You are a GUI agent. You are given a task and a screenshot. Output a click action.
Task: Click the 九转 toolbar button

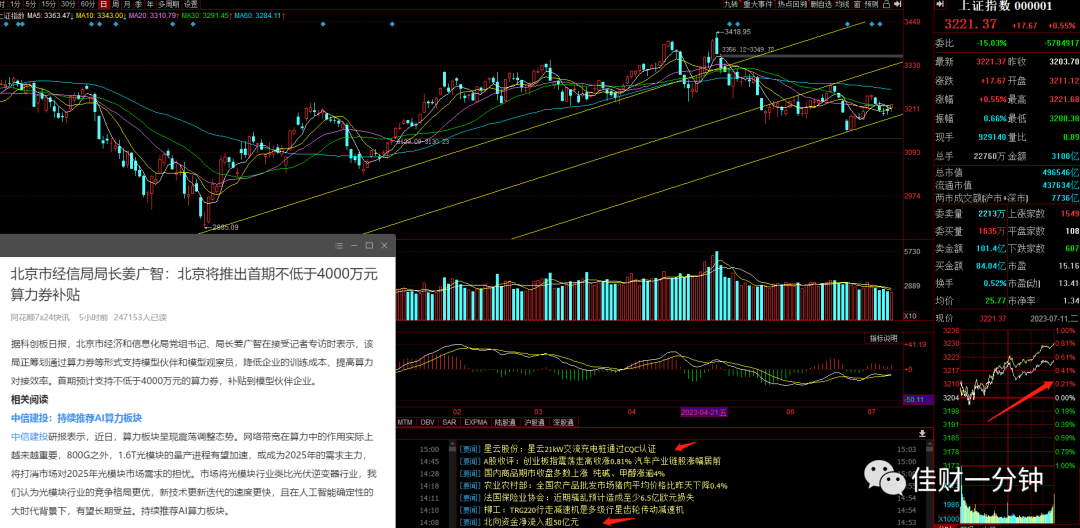732,4
